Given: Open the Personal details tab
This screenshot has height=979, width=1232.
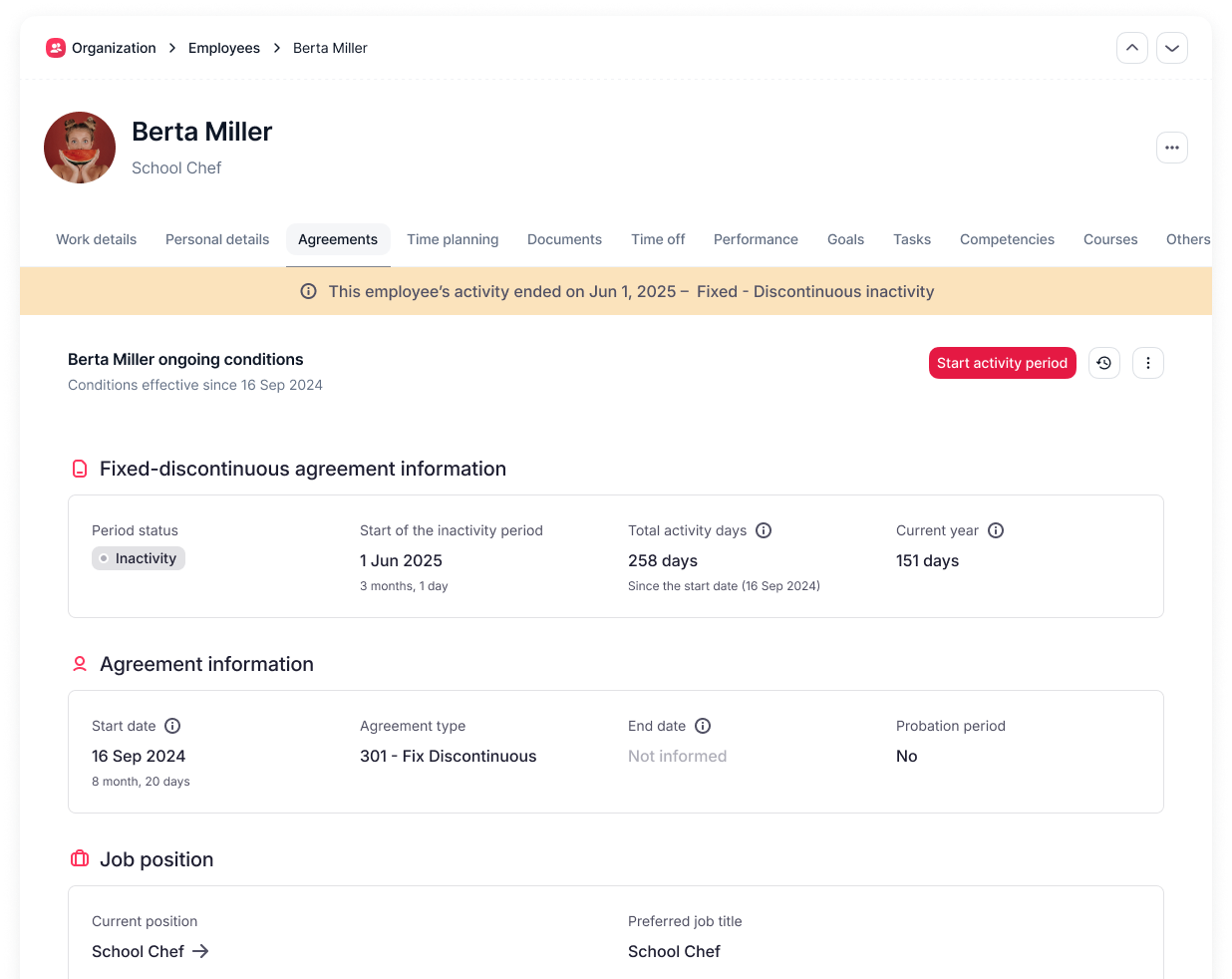Looking at the screenshot, I should tap(217, 239).
